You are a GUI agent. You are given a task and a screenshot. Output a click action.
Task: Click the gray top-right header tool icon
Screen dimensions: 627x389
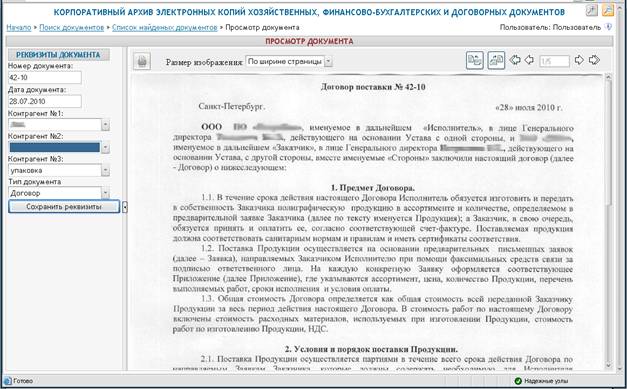click(591, 10)
